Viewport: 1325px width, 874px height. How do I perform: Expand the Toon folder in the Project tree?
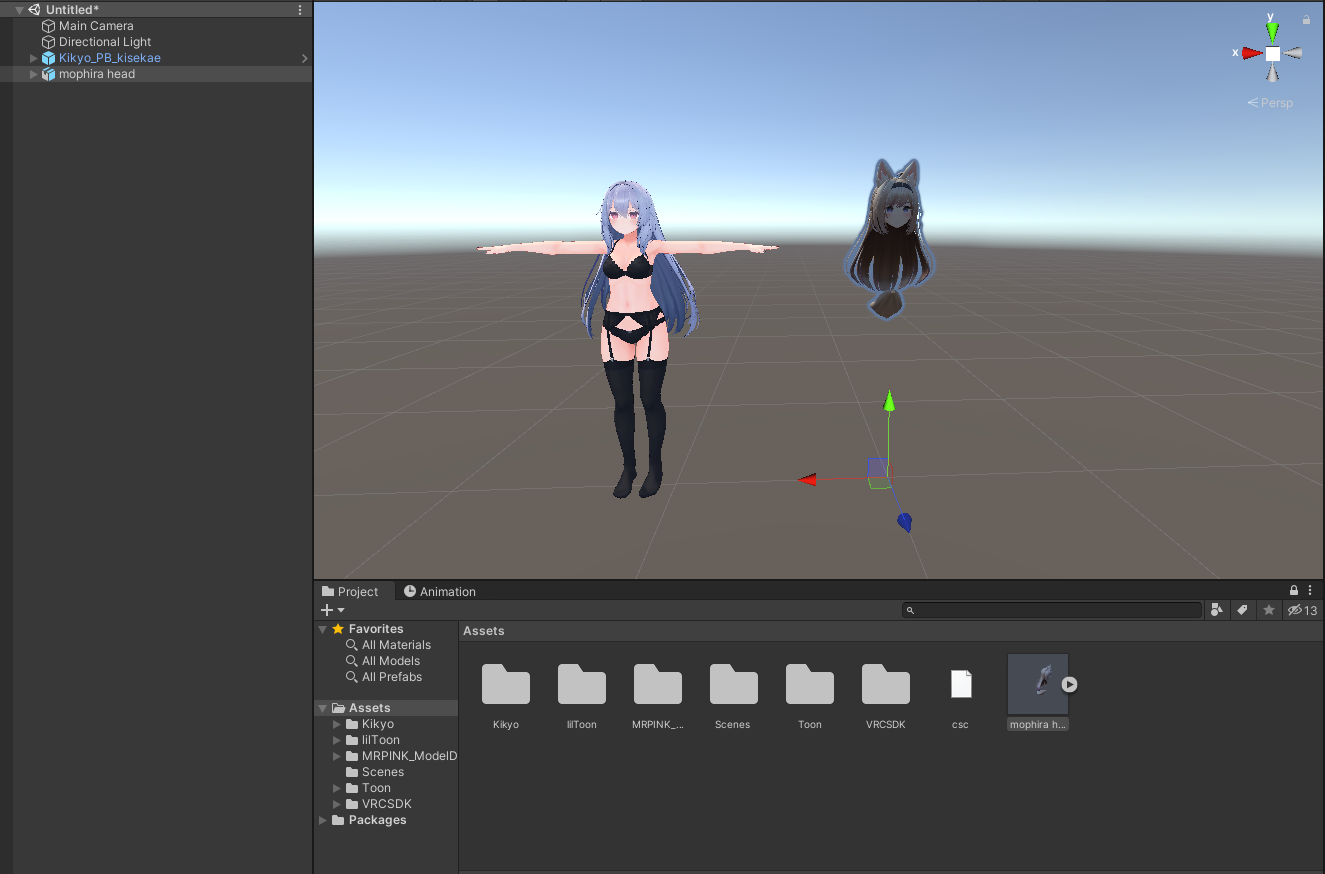(337, 788)
